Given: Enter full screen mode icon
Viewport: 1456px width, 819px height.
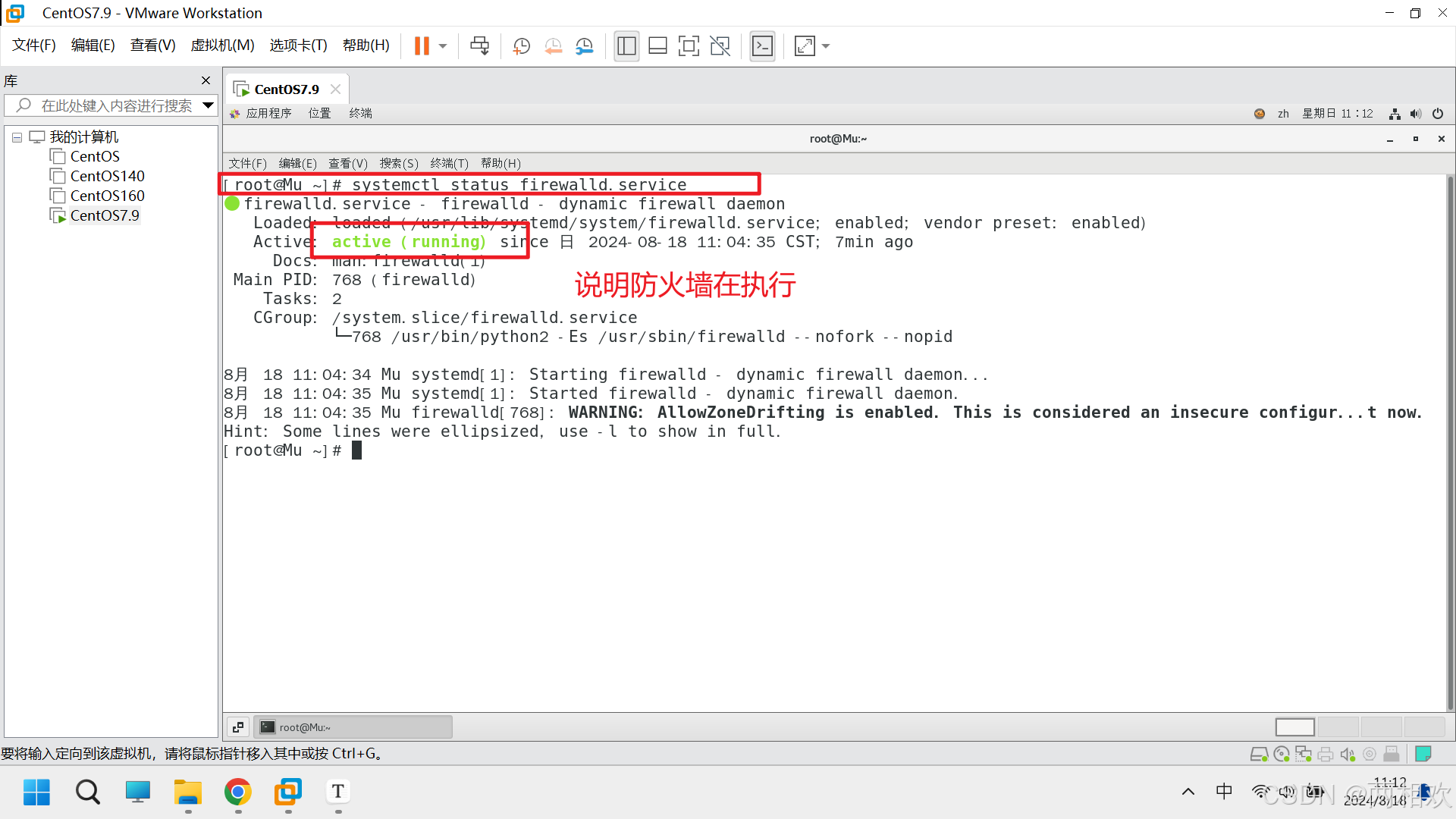Looking at the screenshot, I should coord(689,46).
